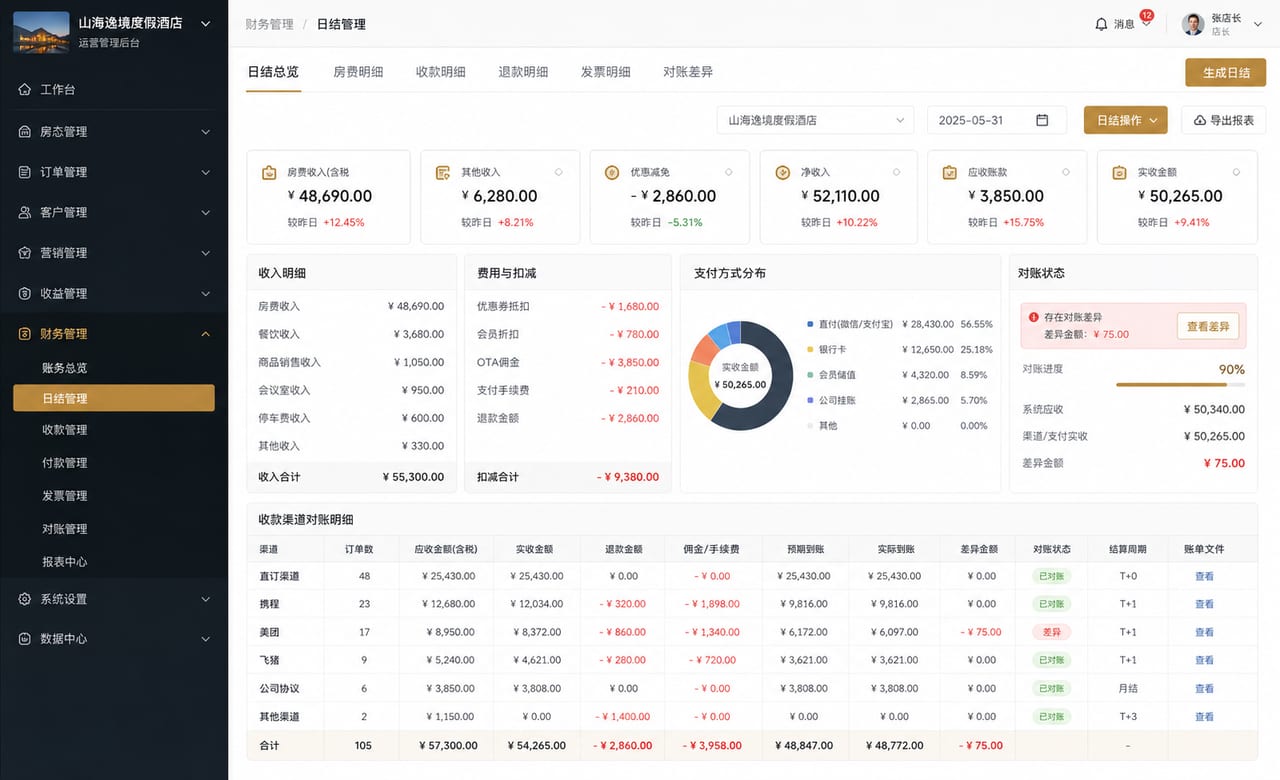Click the red 差异 status tag
Image resolution: width=1280 pixels, height=780 pixels.
(x=1052, y=632)
